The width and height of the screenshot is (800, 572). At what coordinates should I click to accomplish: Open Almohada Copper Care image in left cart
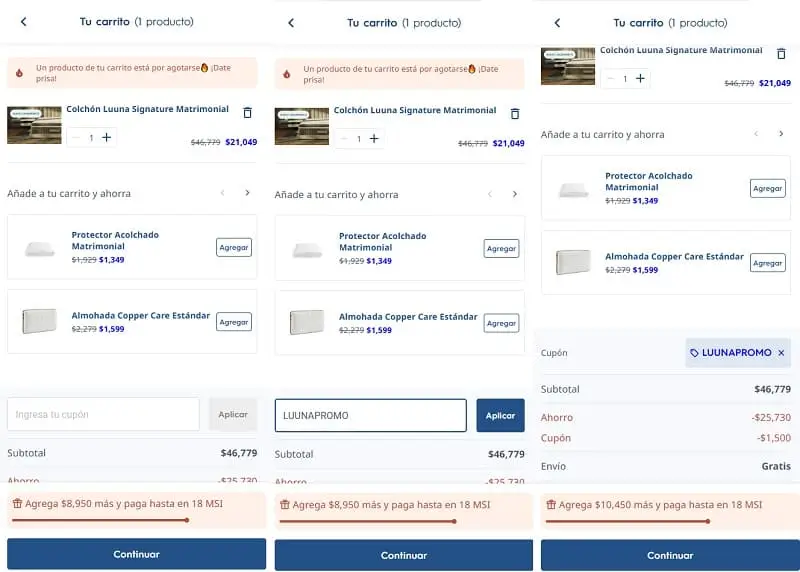pyautogui.click(x=40, y=321)
